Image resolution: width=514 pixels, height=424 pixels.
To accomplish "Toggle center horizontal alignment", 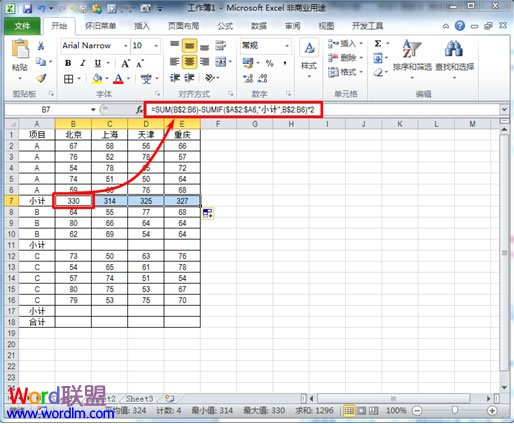I will tap(189, 62).
